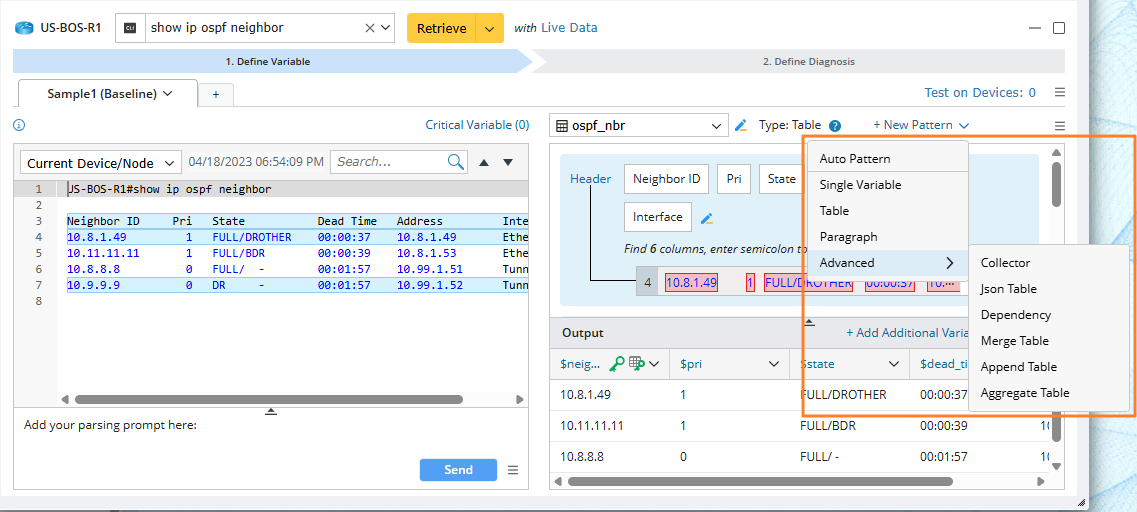Jump to the next search result with down arrow
The height and width of the screenshot is (512, 1137).
[508, 162]
